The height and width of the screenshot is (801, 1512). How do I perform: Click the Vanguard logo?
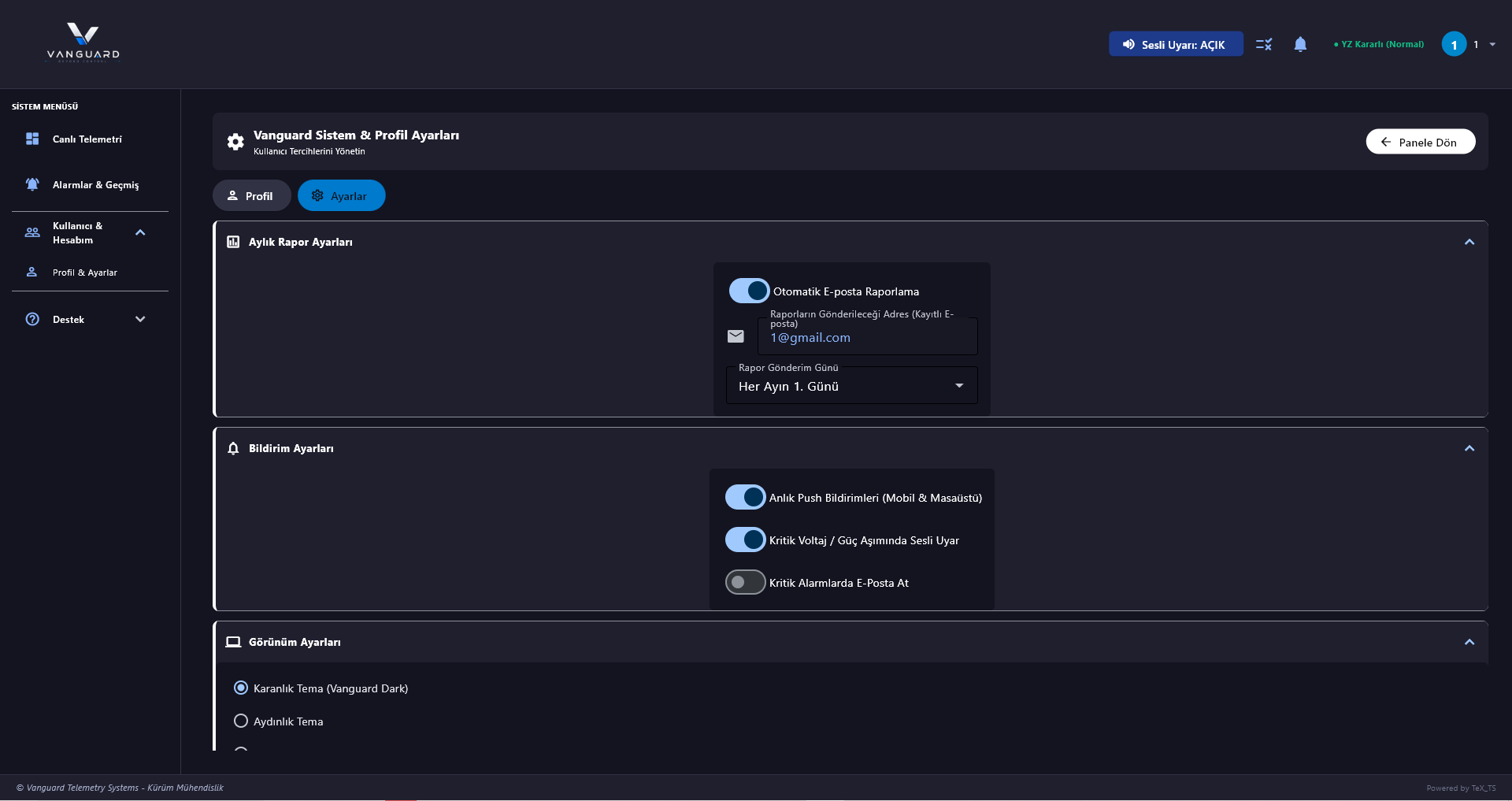(83, 43)
